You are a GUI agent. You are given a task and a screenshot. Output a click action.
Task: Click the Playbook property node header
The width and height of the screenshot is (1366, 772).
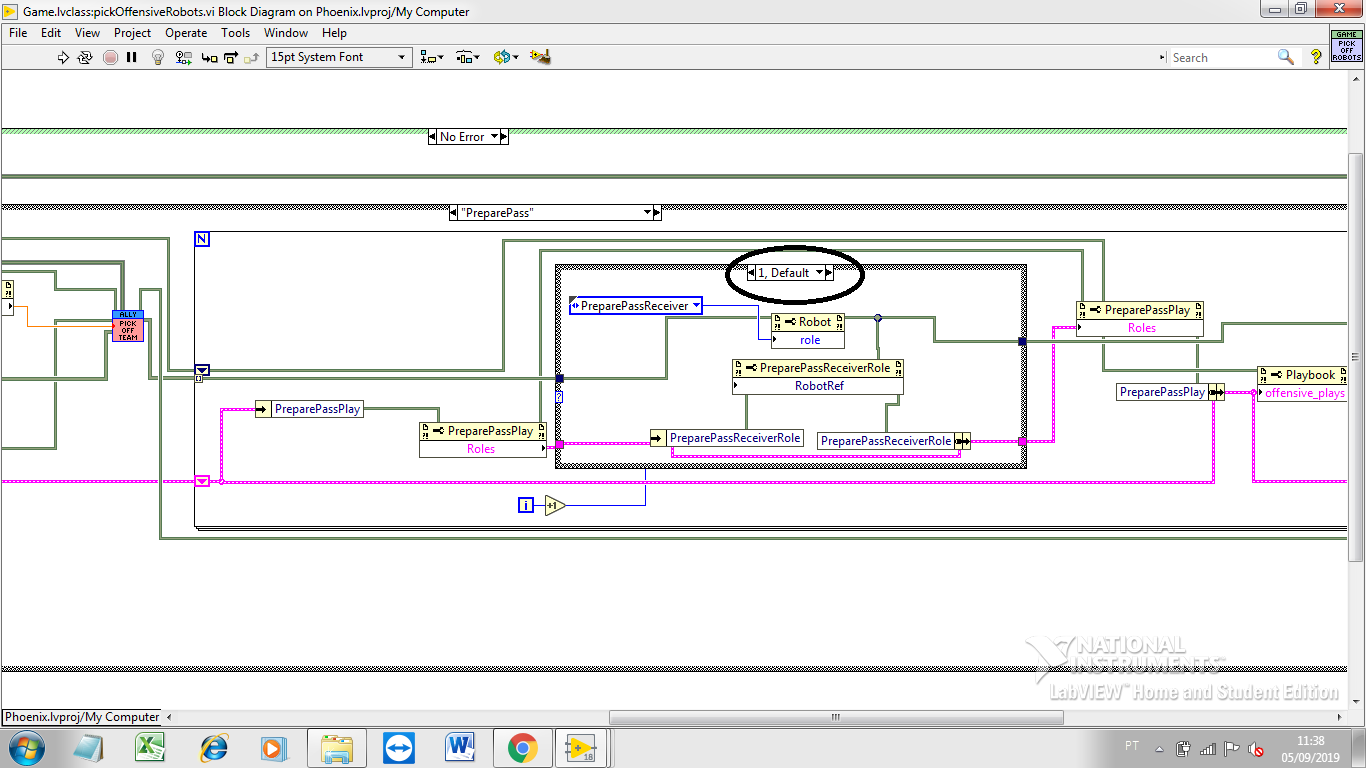(1303, 375)
